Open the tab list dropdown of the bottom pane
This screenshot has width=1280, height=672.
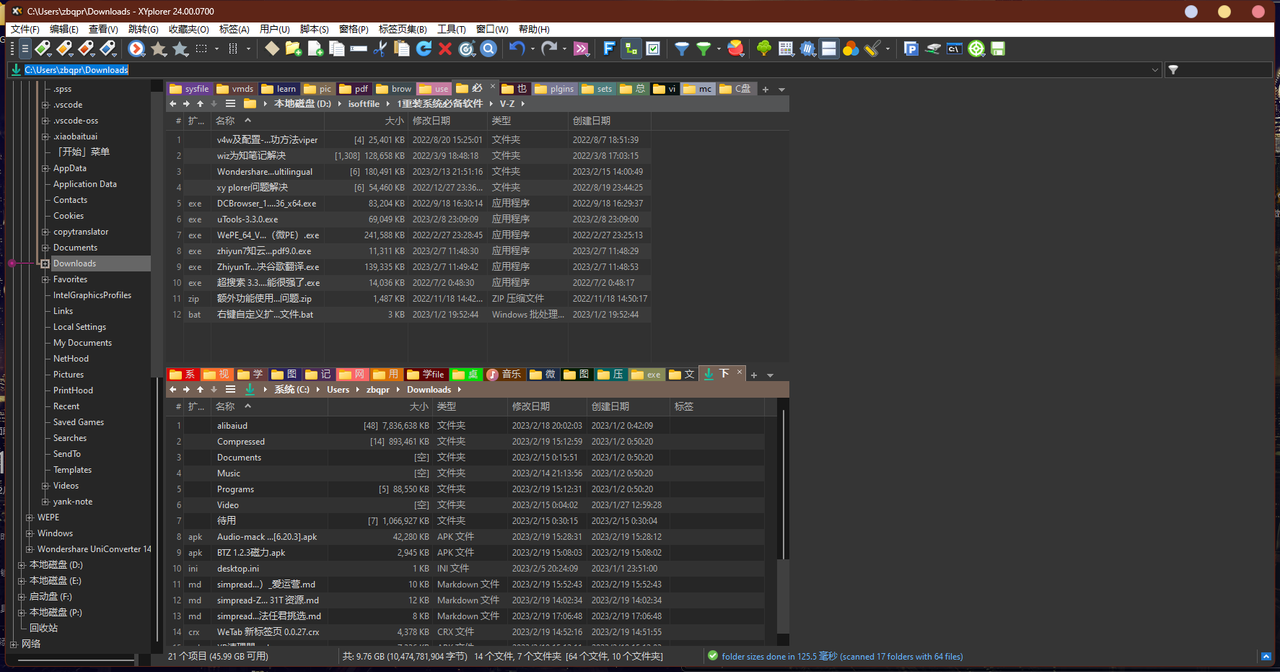tap(770, 375)
